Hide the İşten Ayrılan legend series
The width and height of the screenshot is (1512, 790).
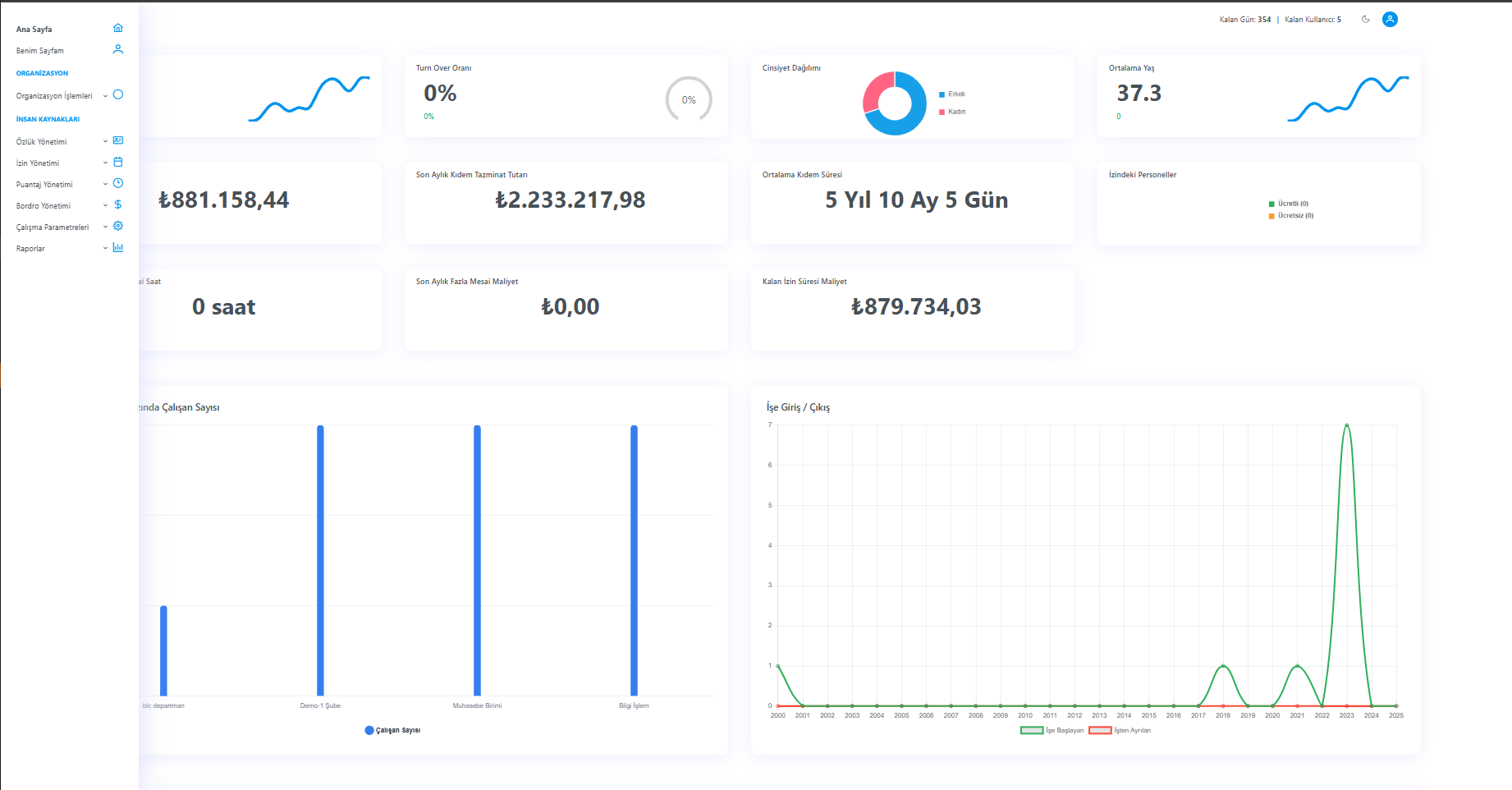pos(1100,730)
